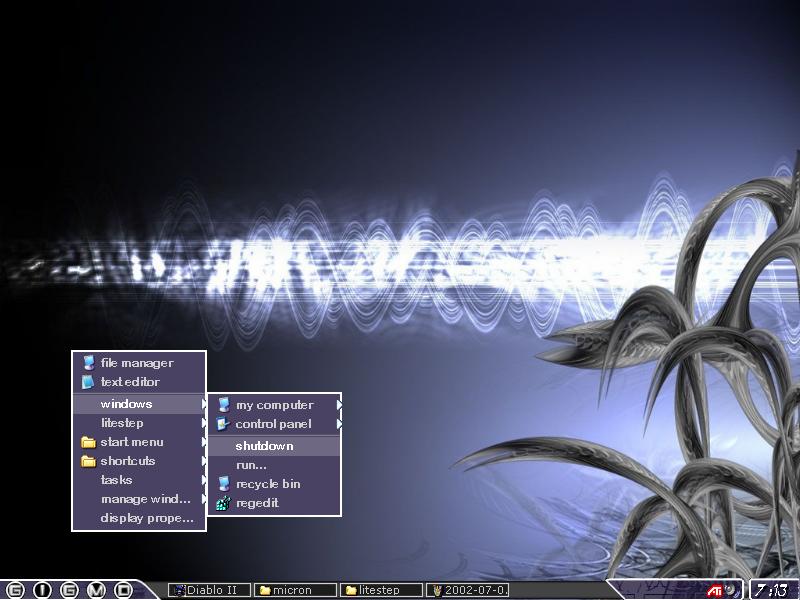
Task: Open the litestep entry in the popup menu
Action: (139, 423)
